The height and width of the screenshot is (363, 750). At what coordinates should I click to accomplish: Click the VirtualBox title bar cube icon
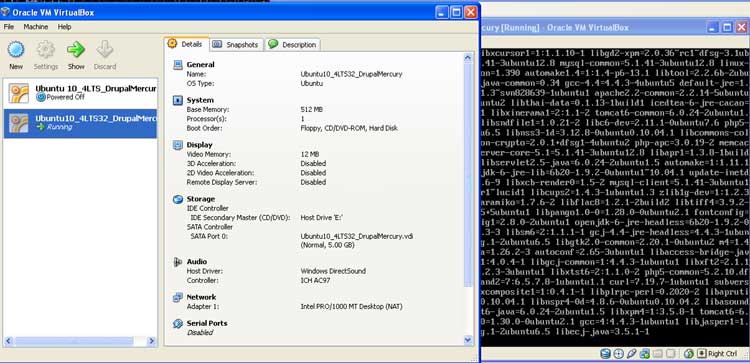point(5,11)
